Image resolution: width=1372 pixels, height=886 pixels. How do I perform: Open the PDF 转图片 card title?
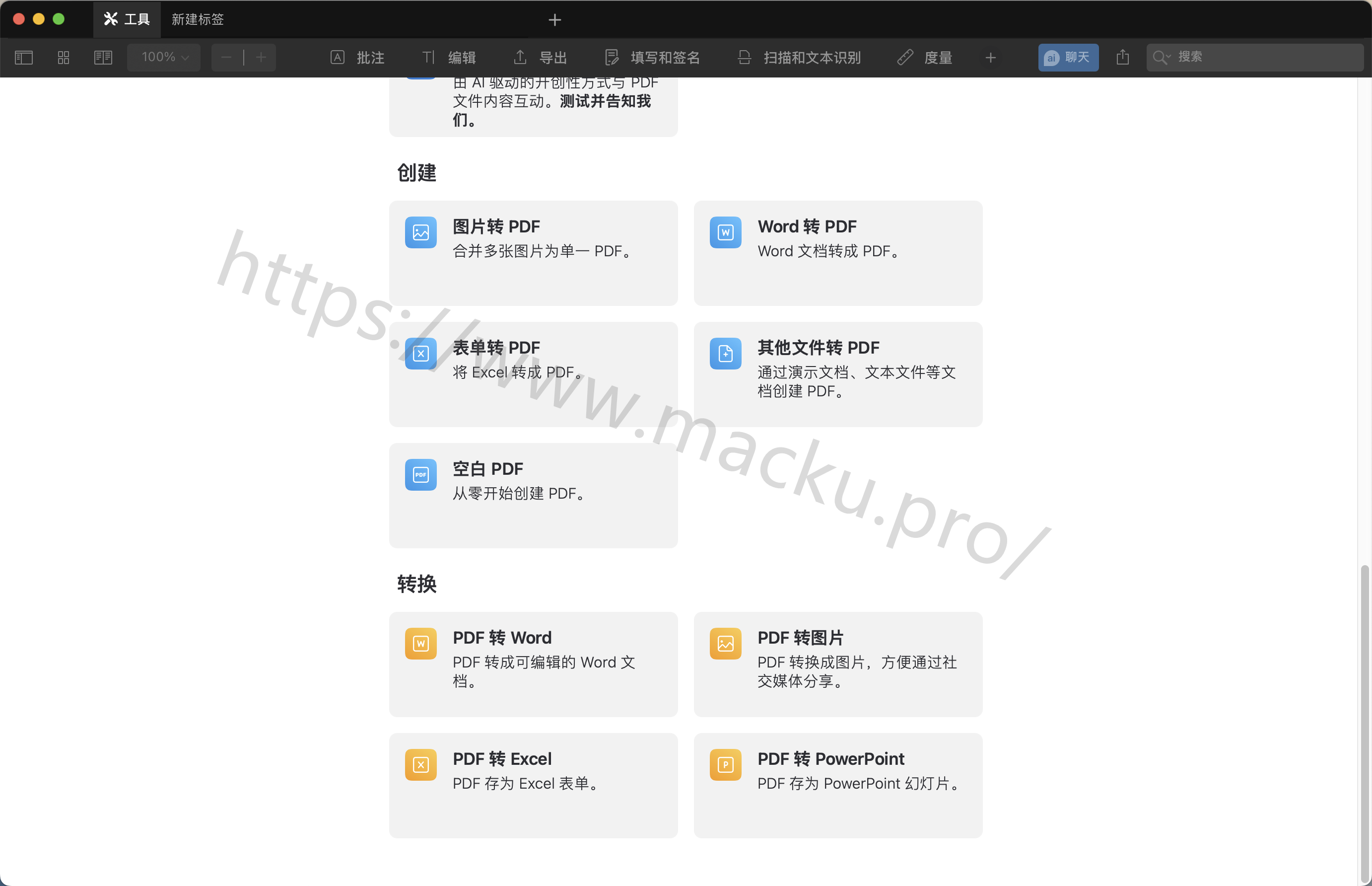click(x=801, y=638)
